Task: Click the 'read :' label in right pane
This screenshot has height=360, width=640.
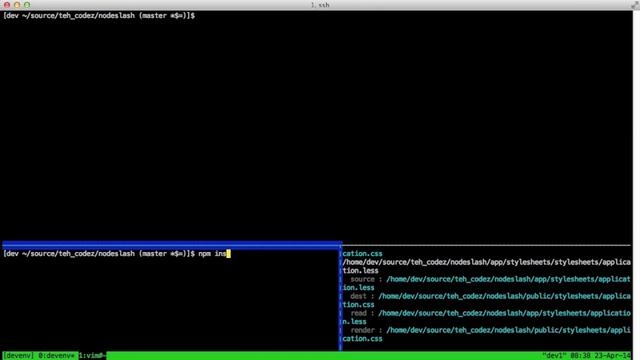Action: (x=362, y=313)
